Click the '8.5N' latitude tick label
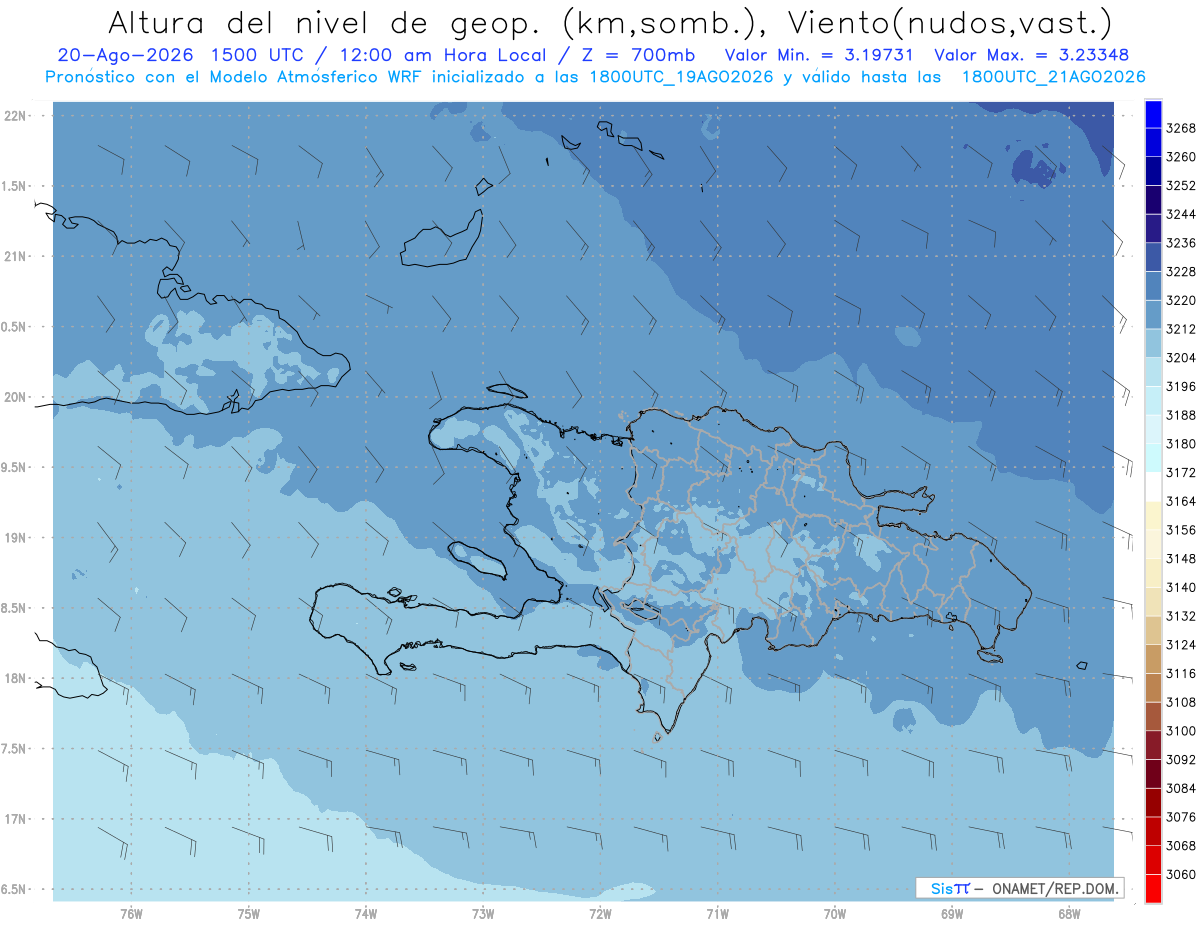The height and width of the screenshot is (927, 1200). tap(14, 608)
